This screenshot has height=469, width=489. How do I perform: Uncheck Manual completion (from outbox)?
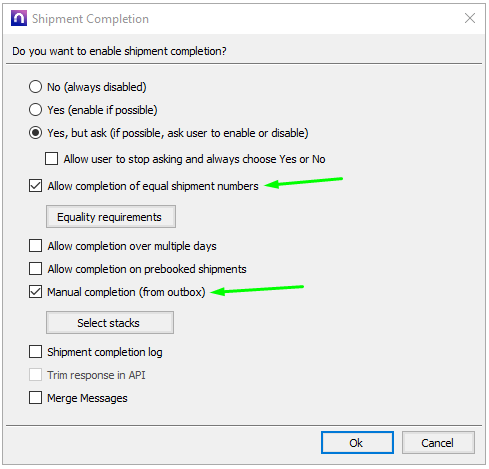[x=35, y=292]
